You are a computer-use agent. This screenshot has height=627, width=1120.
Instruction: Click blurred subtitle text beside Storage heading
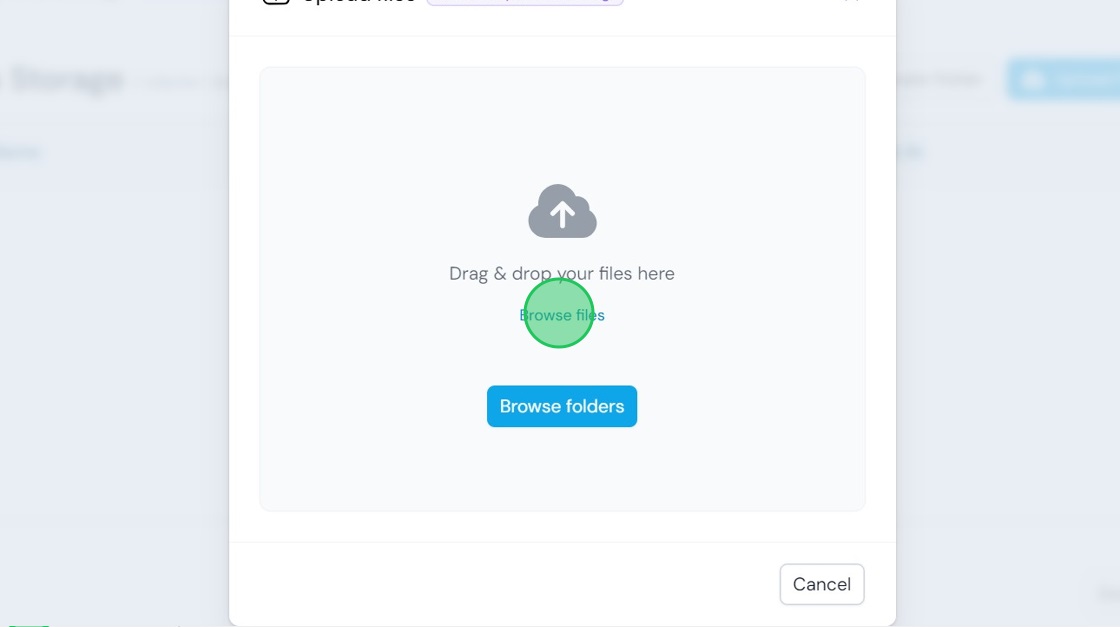pos(184,82)
